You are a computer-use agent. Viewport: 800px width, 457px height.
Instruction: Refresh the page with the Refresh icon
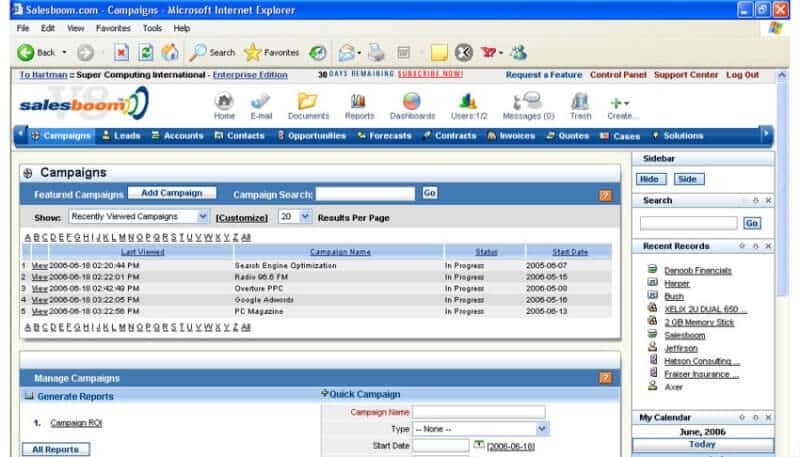click(146, 53)
